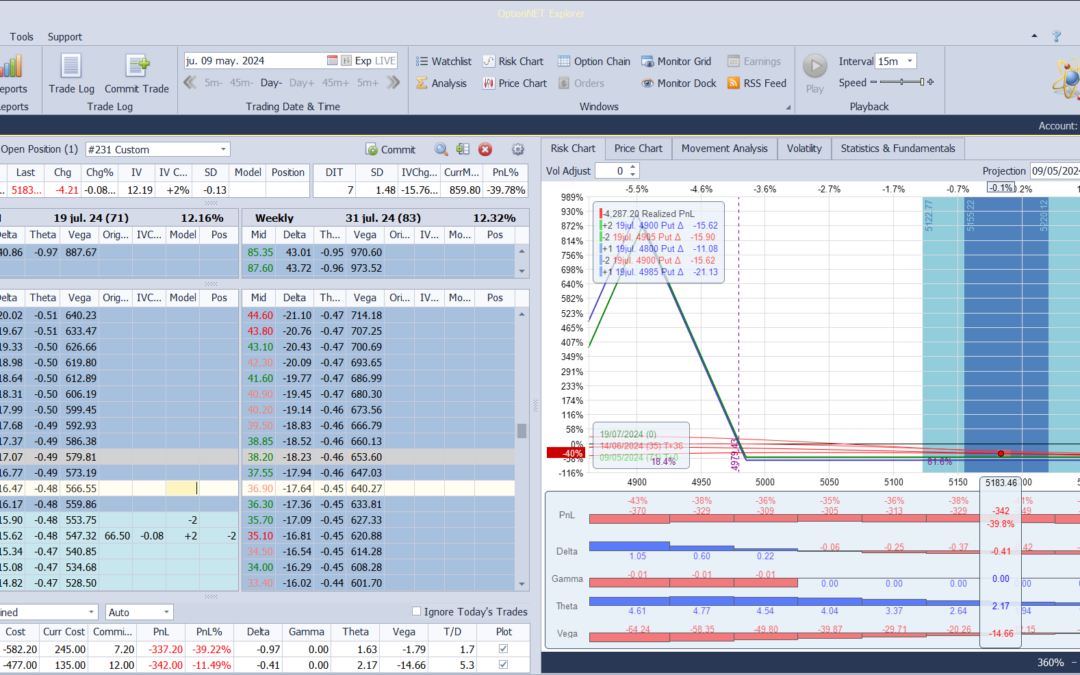Switch to the Volatility tab

click(x=804, y=148)
